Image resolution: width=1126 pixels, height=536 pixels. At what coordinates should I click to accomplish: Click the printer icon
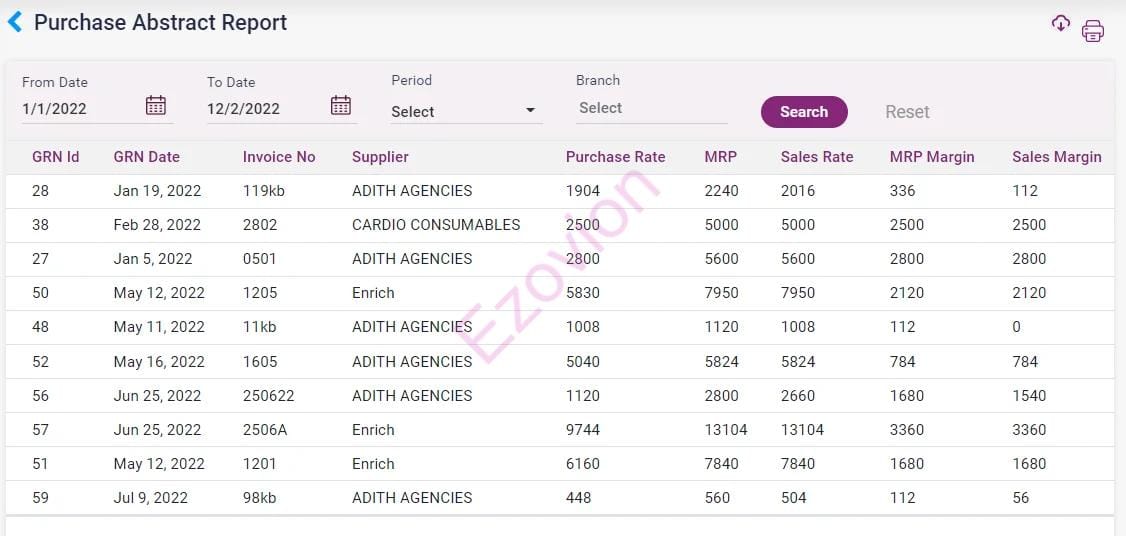click(1092, 31)
